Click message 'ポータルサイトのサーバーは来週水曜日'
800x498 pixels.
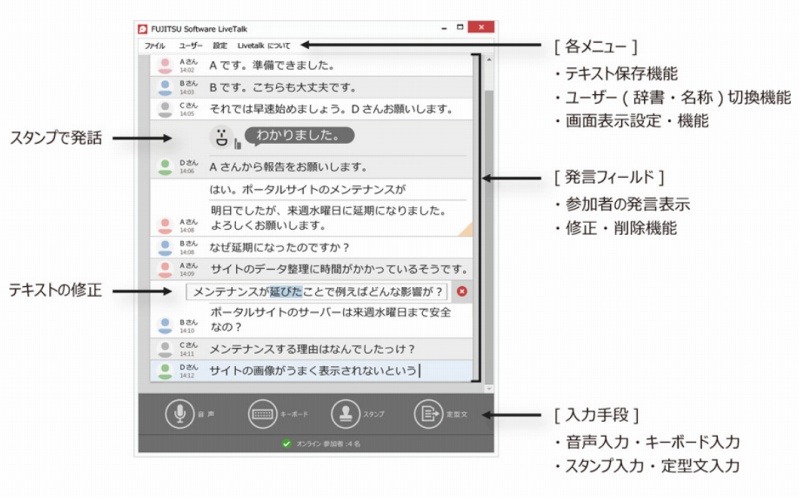point(331,319)
